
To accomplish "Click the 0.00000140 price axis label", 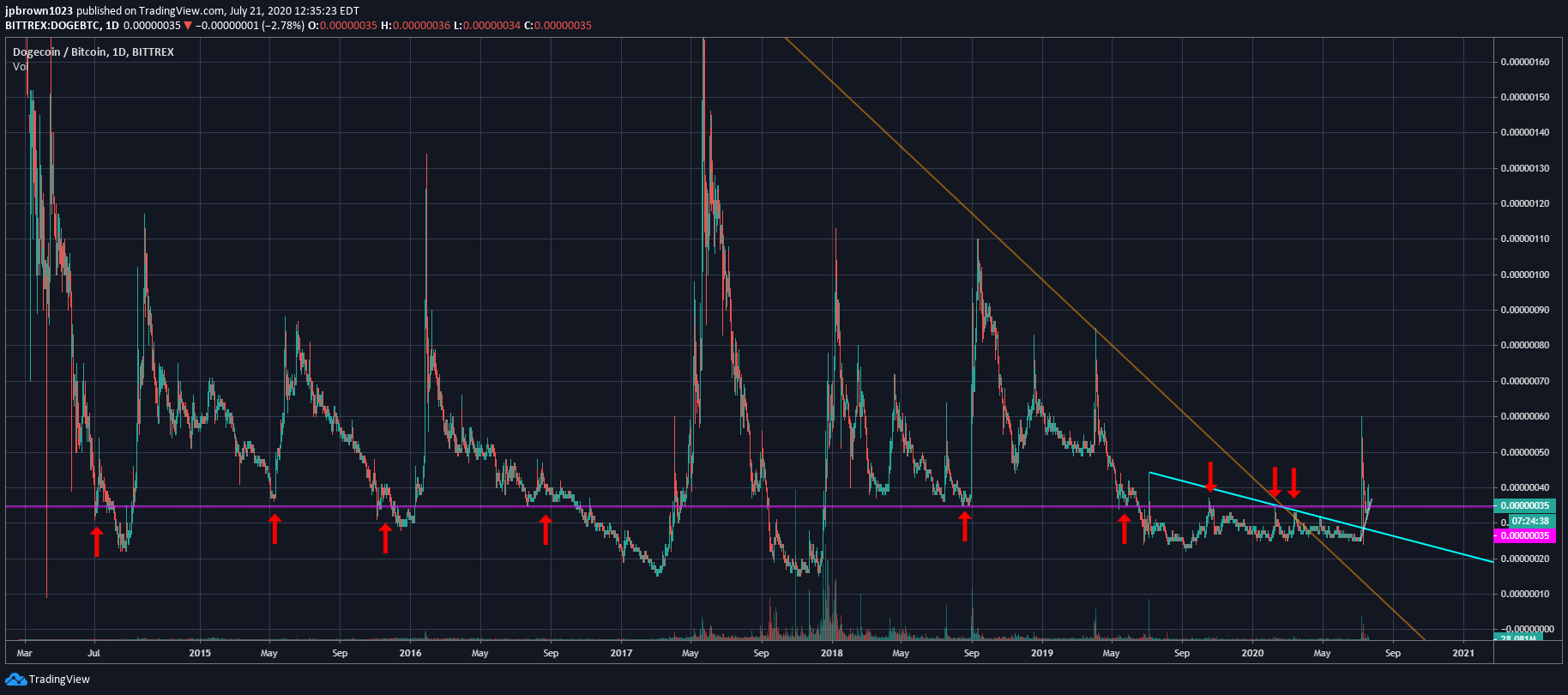I will pyautogui.click(x=1525, y=132).
